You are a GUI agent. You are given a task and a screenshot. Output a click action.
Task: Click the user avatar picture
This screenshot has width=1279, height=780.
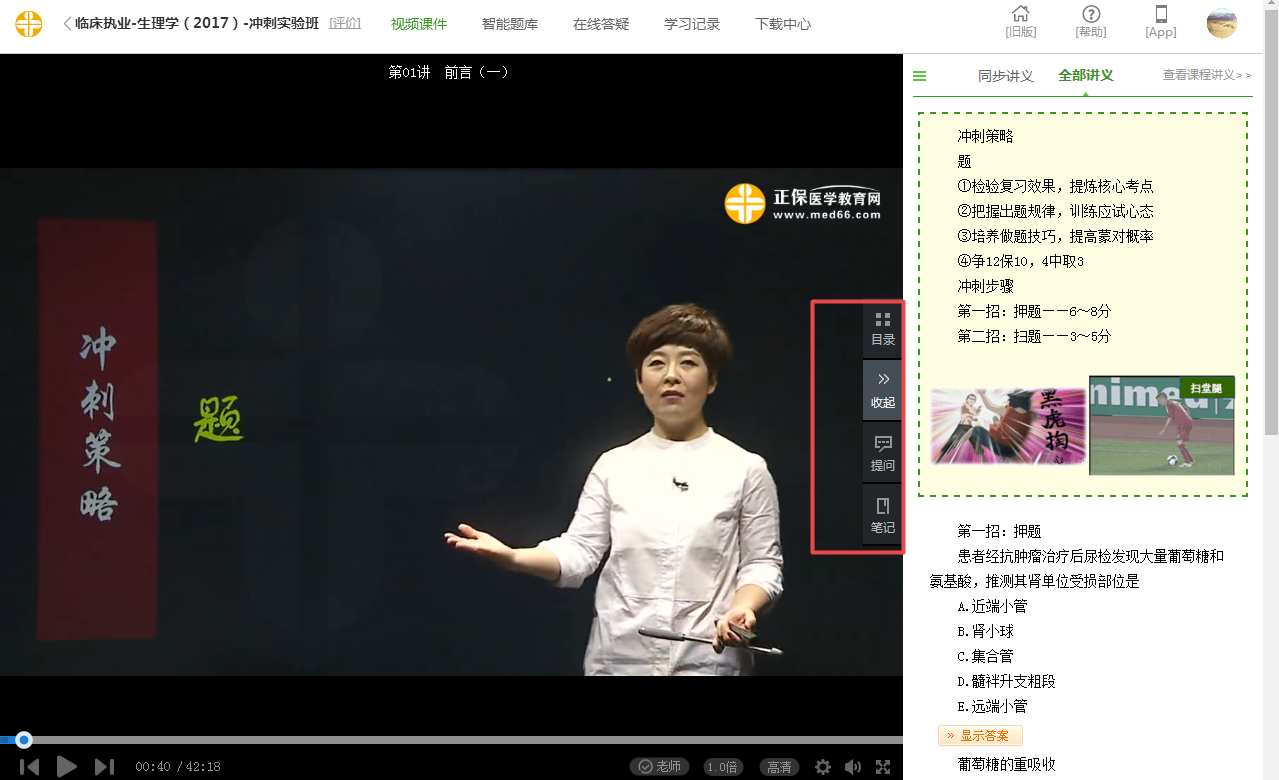(1221, 23)
